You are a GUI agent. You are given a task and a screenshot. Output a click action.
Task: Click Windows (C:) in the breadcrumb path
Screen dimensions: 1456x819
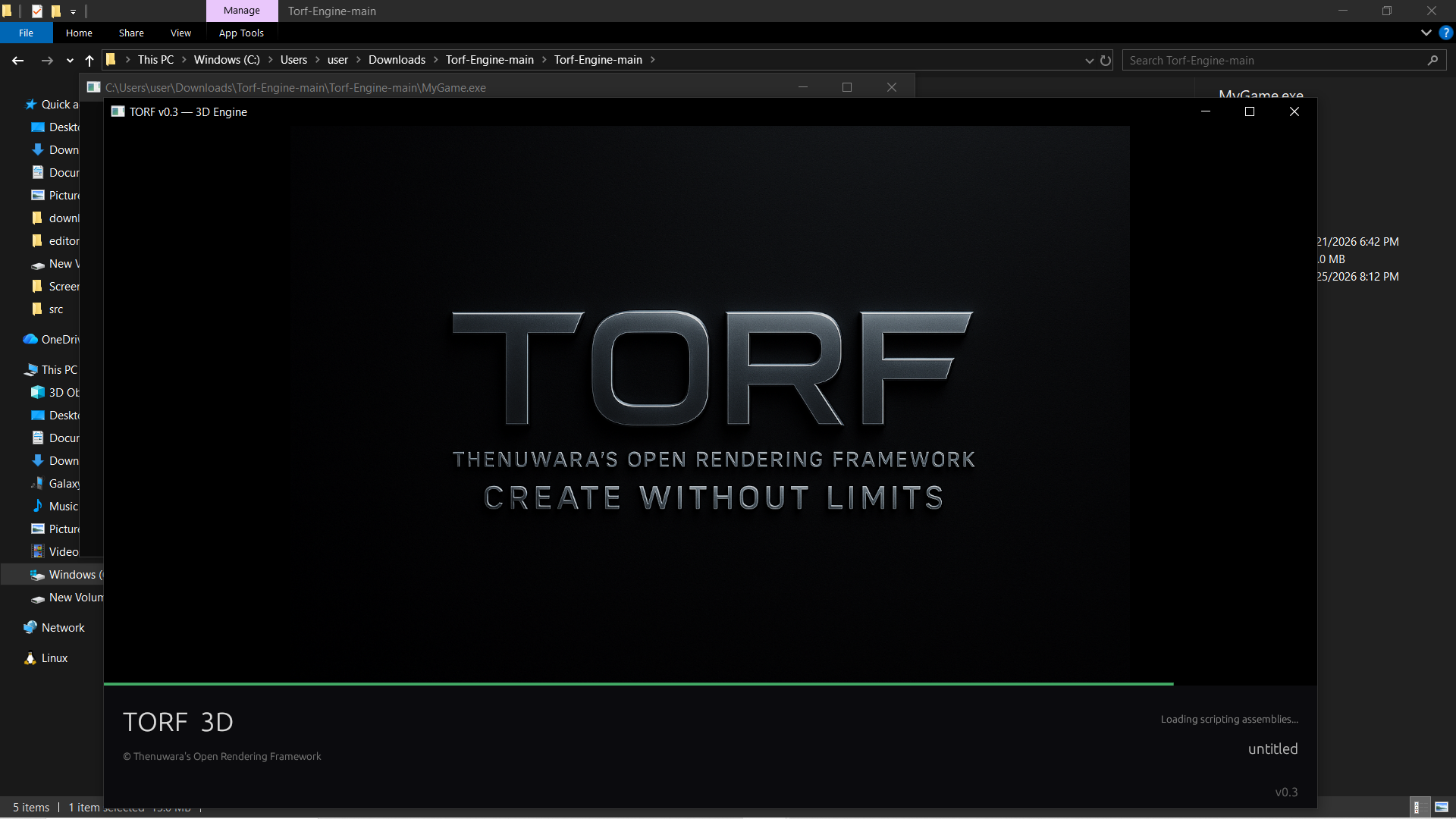[227, 60]
